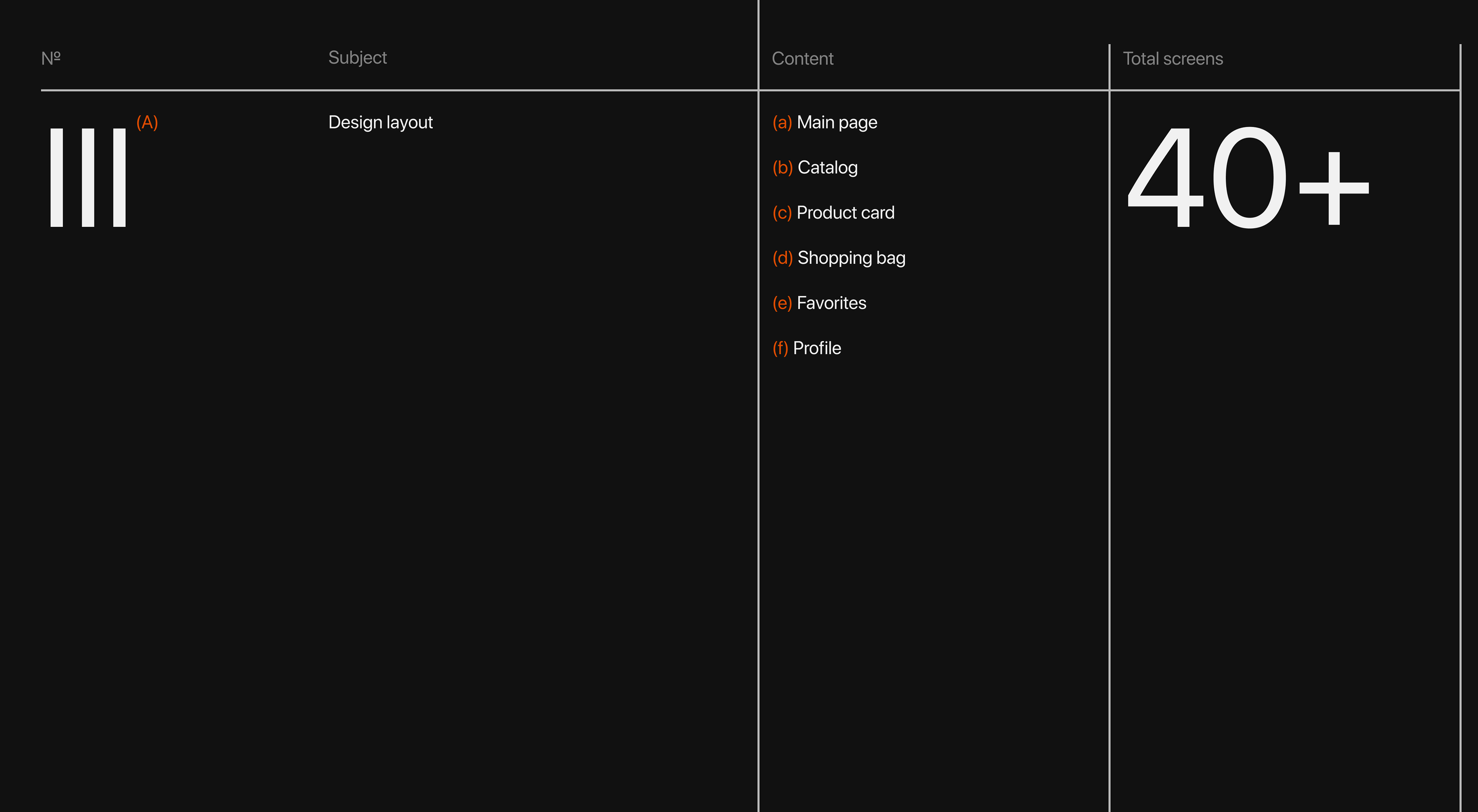The width and height of the screenshot is (1478, 812).
Task: Click the orange (c) marker
Action: (782, 213)
